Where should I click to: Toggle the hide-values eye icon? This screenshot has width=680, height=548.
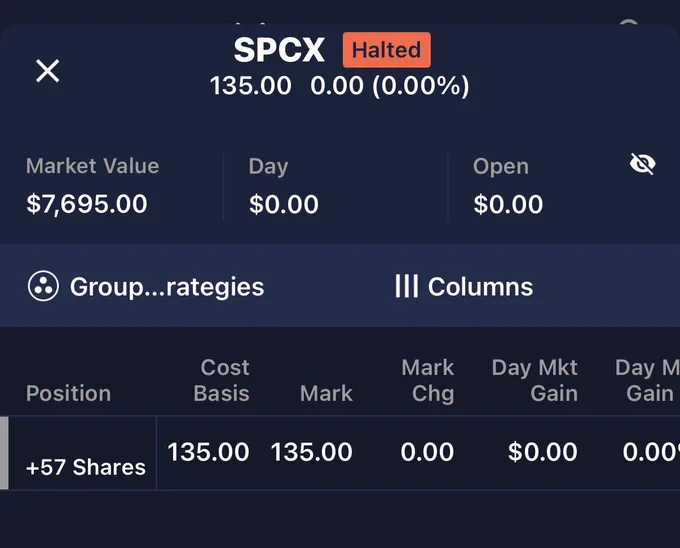(x=642, y=164)
